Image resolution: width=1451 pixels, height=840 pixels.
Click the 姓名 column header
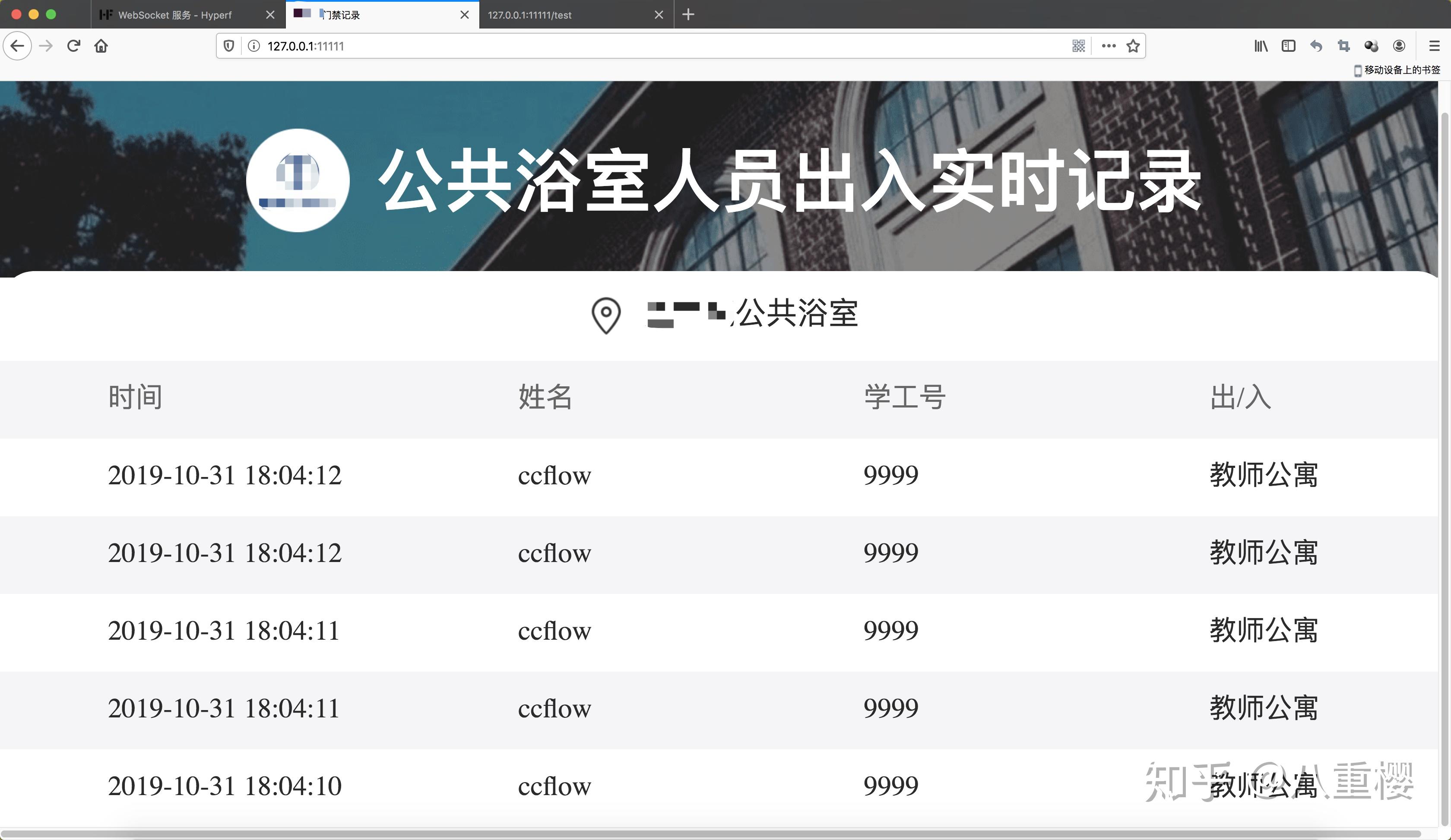[x=545, y=397]
